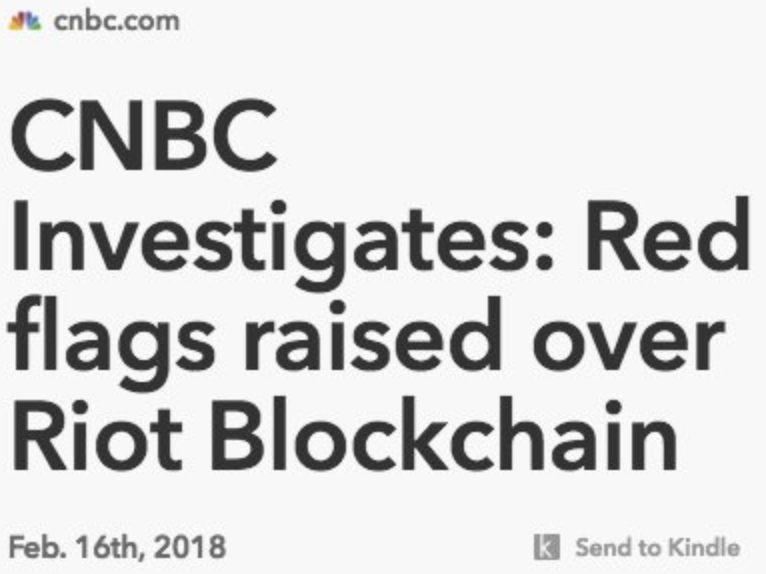The width and height of the screenshot is (766, 574).
Task: Click the word CNBC in headline
Action: point(143,135)
